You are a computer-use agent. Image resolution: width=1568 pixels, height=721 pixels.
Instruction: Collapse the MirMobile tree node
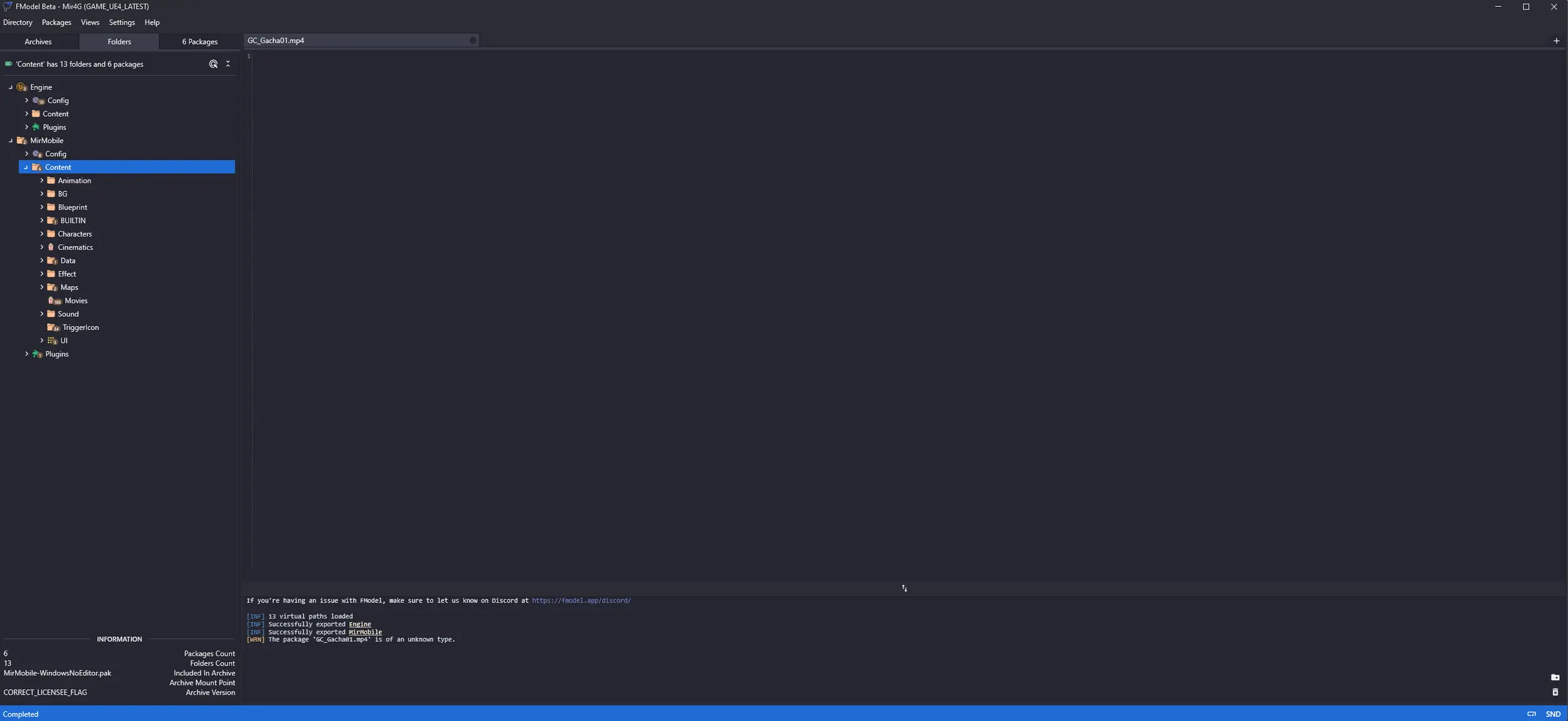[11, 141]
